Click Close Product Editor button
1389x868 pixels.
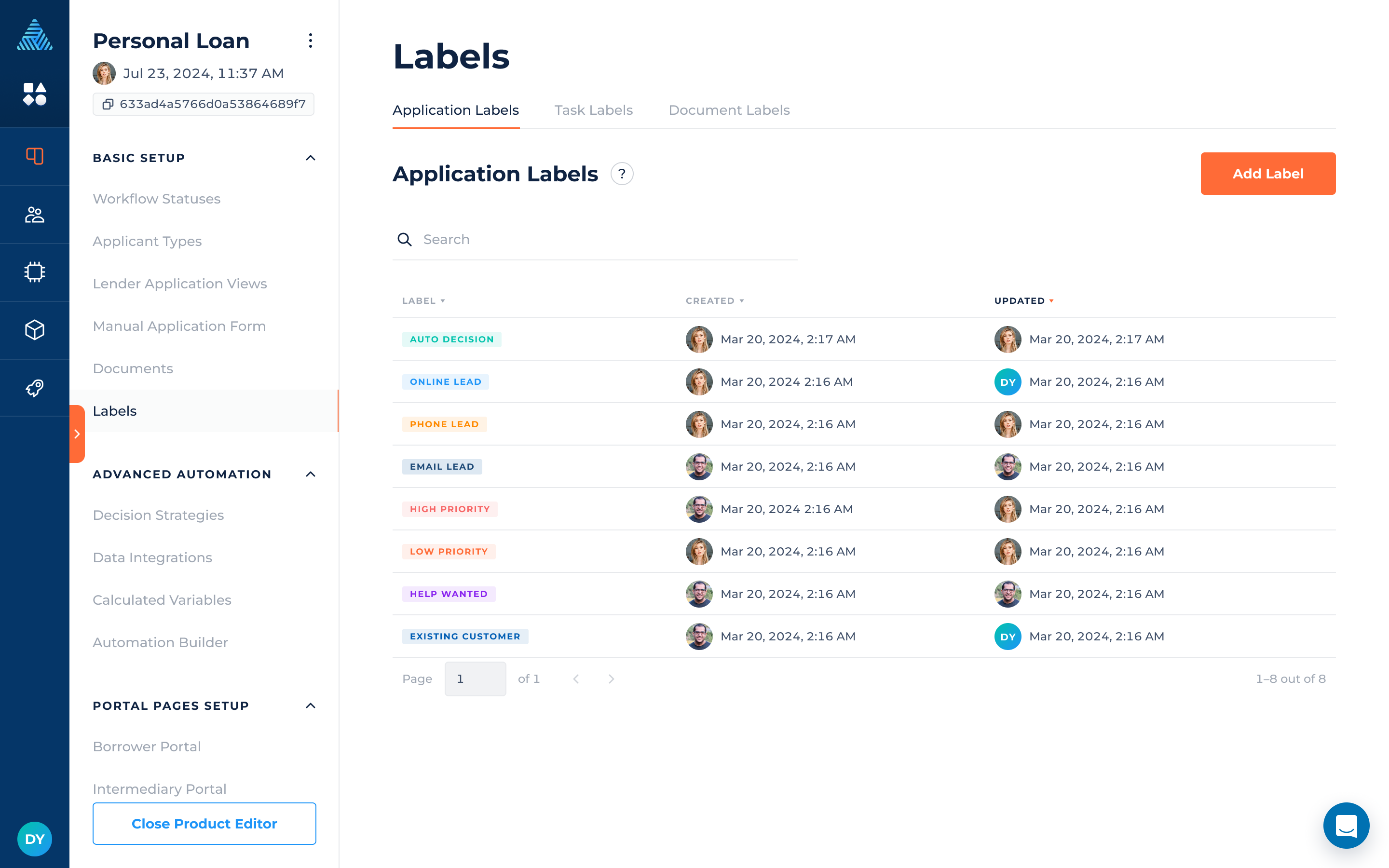pos(204,823)
